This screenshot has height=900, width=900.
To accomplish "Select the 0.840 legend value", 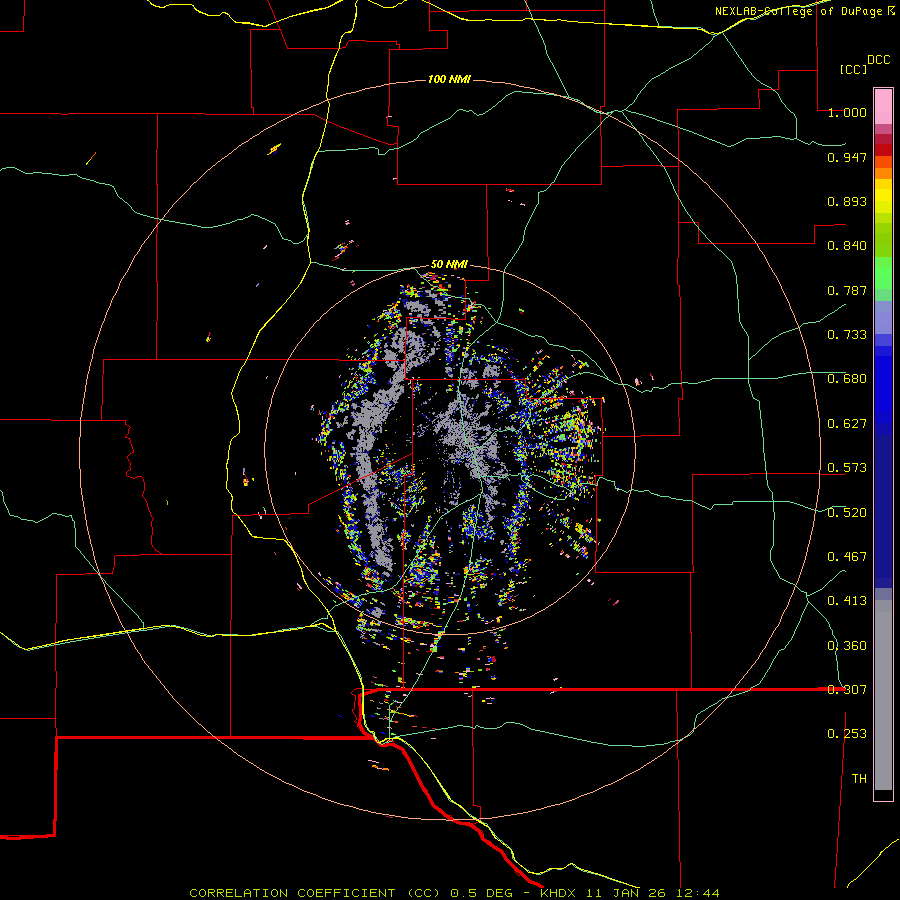I will pos(847,246).
